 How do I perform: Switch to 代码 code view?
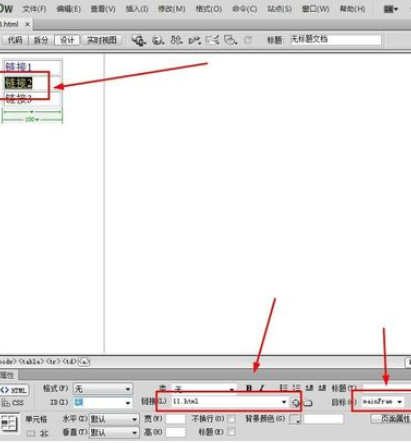15,40
